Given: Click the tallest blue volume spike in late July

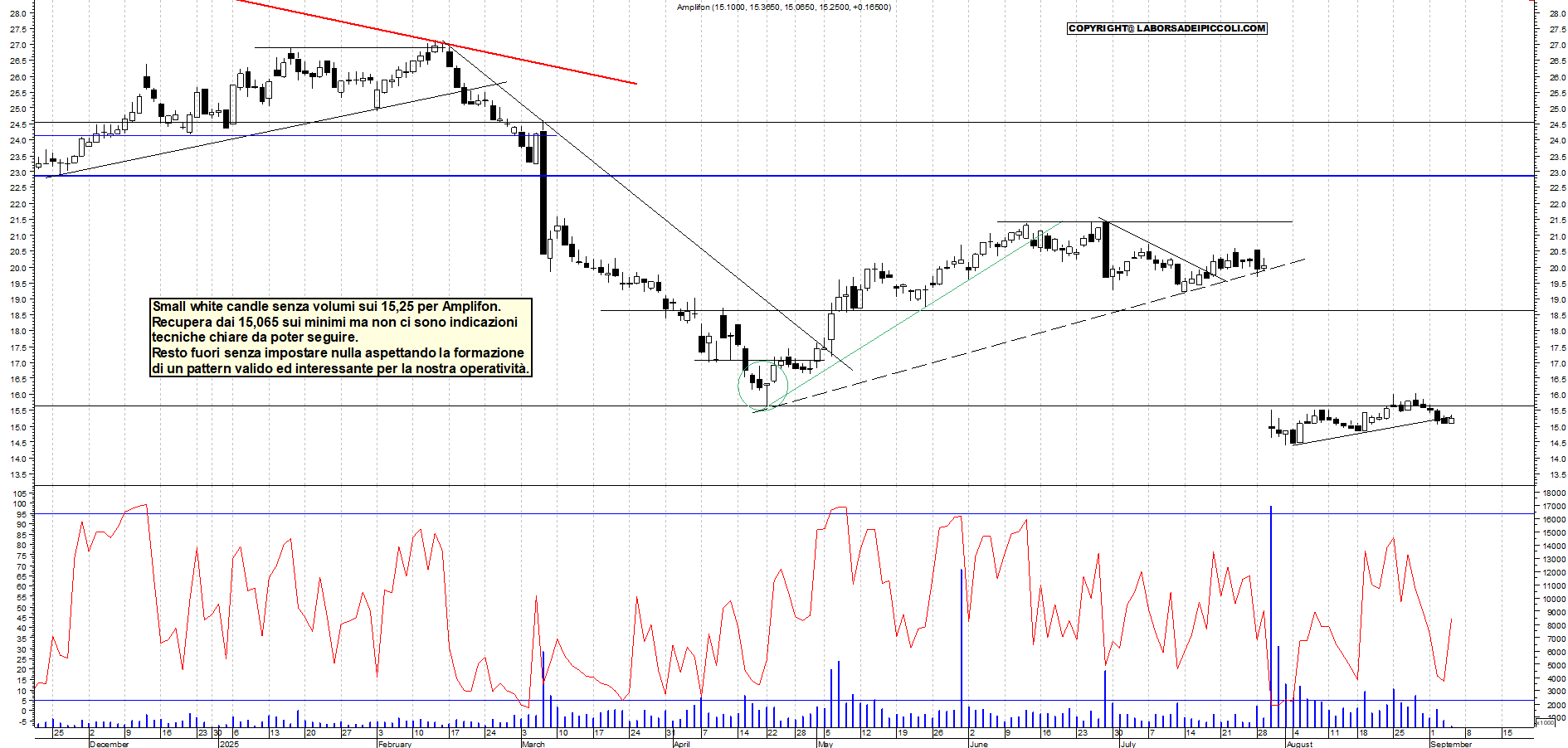Looking at the screenshot, I should tap(1270, 615).
